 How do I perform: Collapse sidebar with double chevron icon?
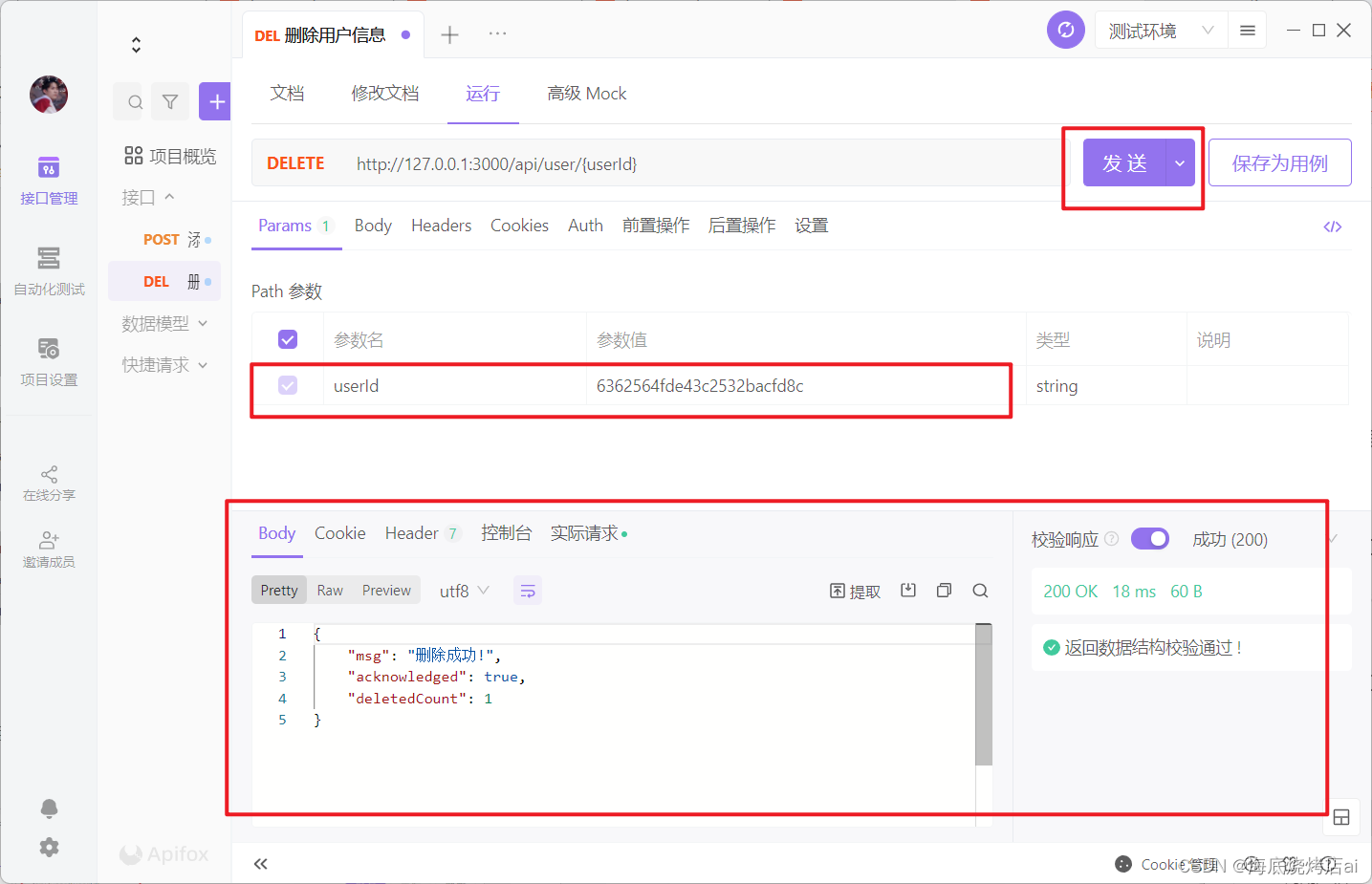pos(260,864)
